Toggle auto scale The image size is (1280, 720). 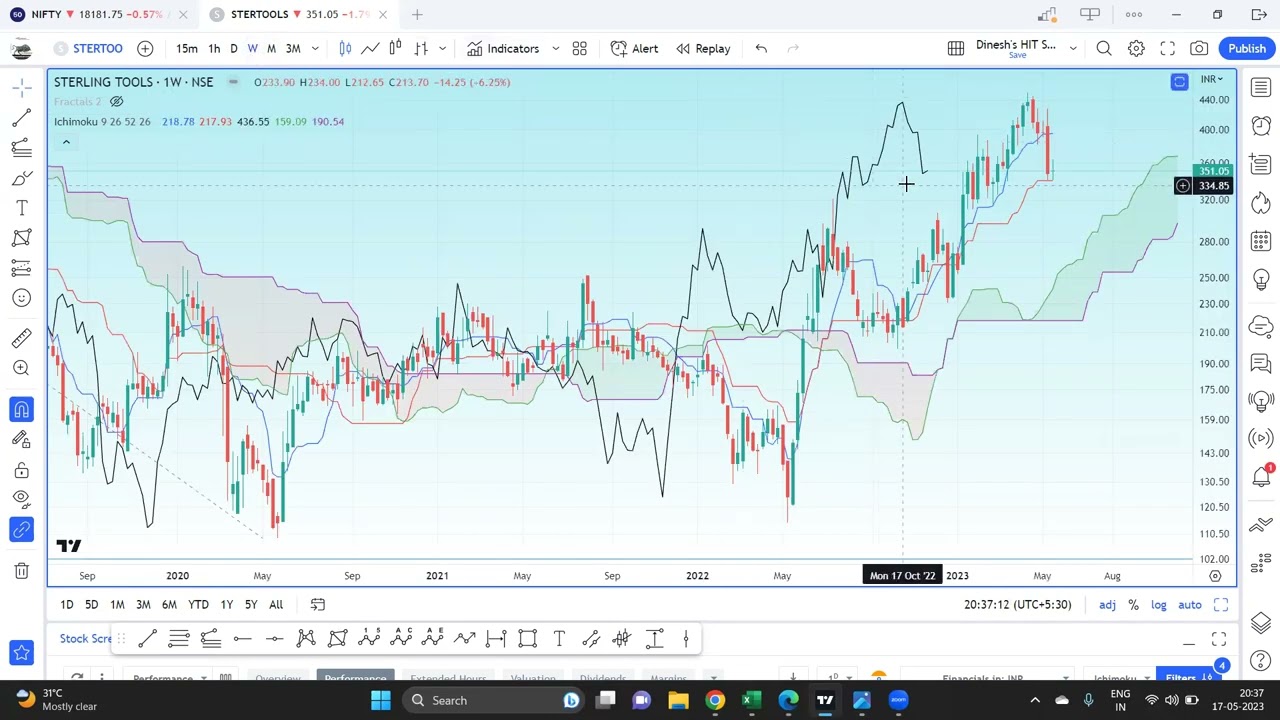pyautogui.click(x=1190, y=604)
